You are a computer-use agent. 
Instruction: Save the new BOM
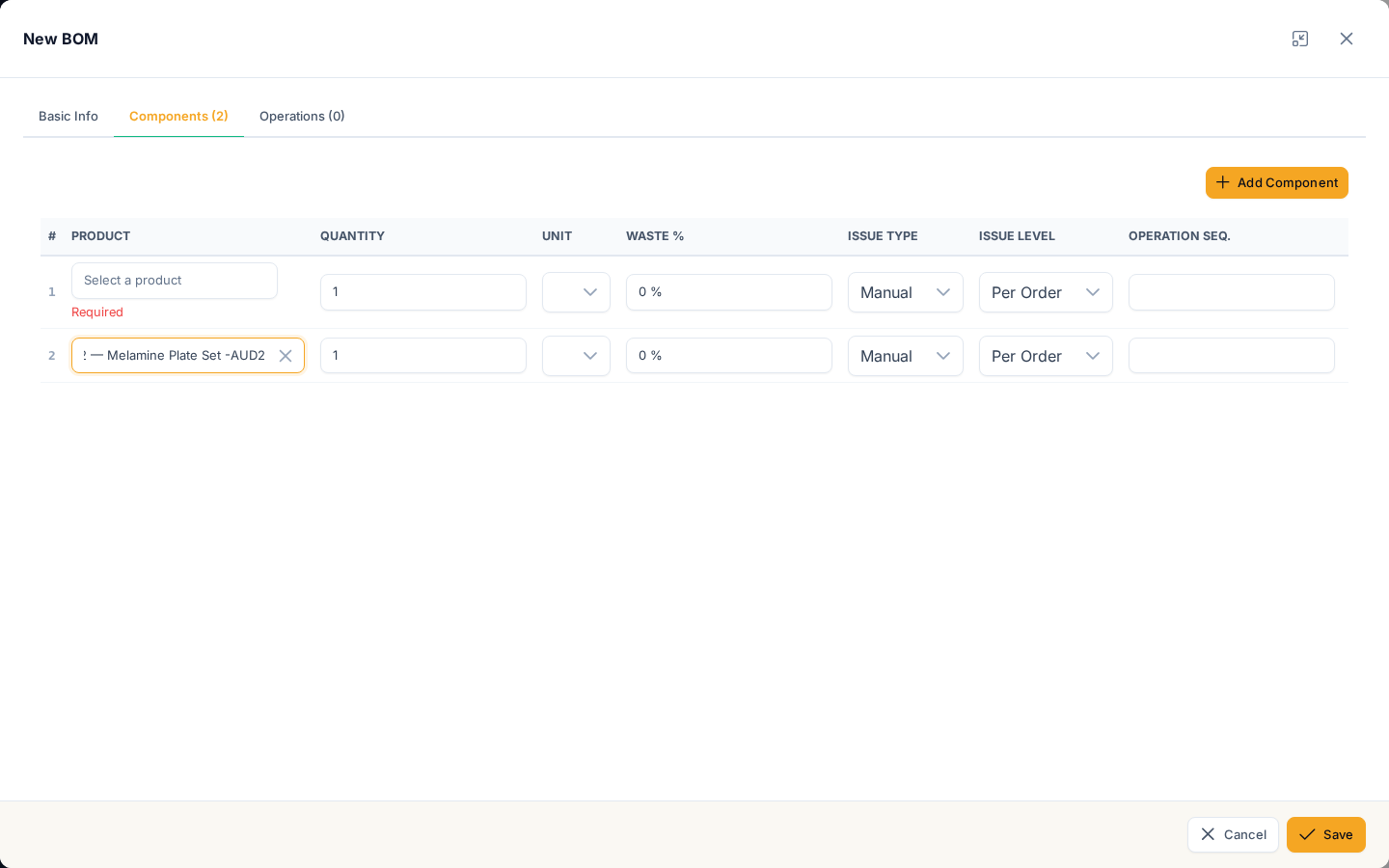click(x=1326, y=835)
